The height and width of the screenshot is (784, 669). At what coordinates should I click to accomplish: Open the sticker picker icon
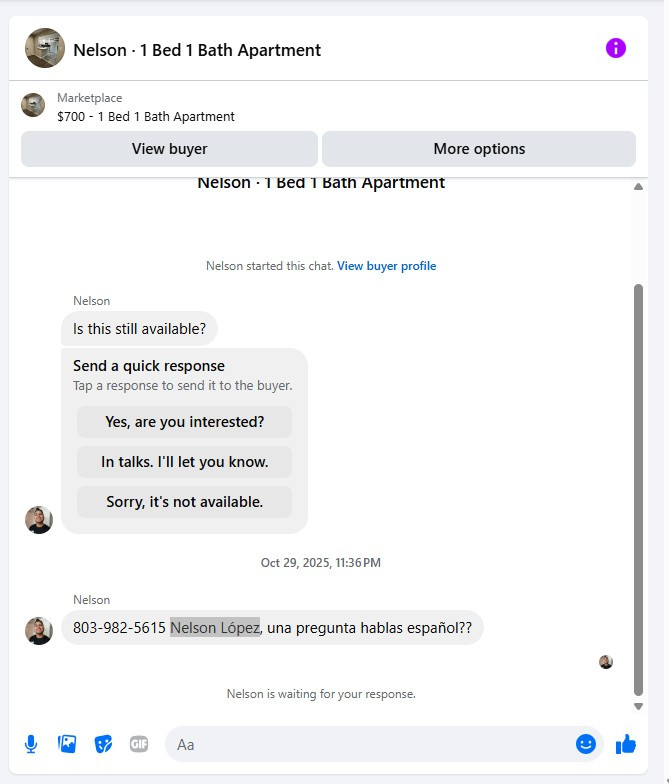tap(103, 744)
